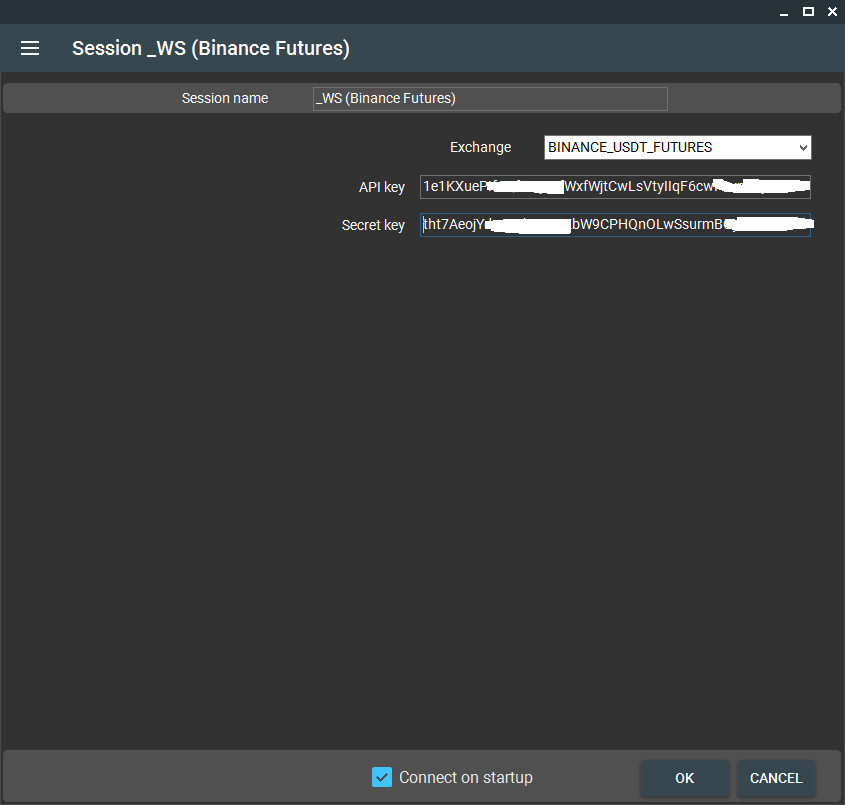Open the hamburger menu

pos(30,48)
